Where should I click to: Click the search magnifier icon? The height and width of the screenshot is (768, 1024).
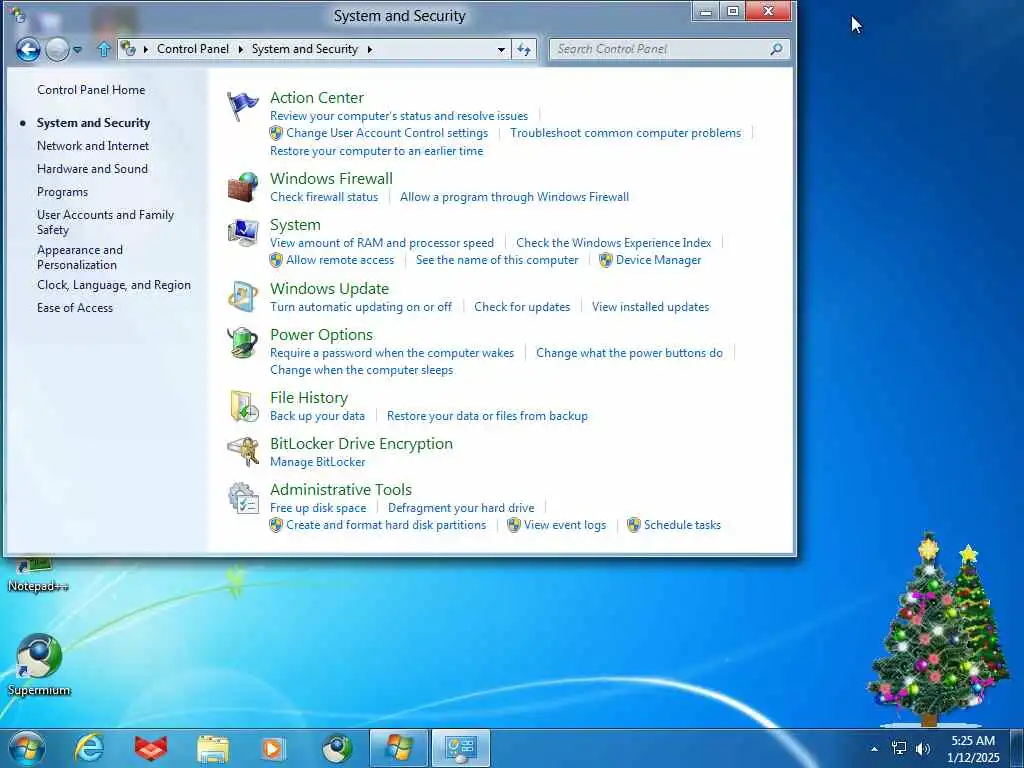776,49
